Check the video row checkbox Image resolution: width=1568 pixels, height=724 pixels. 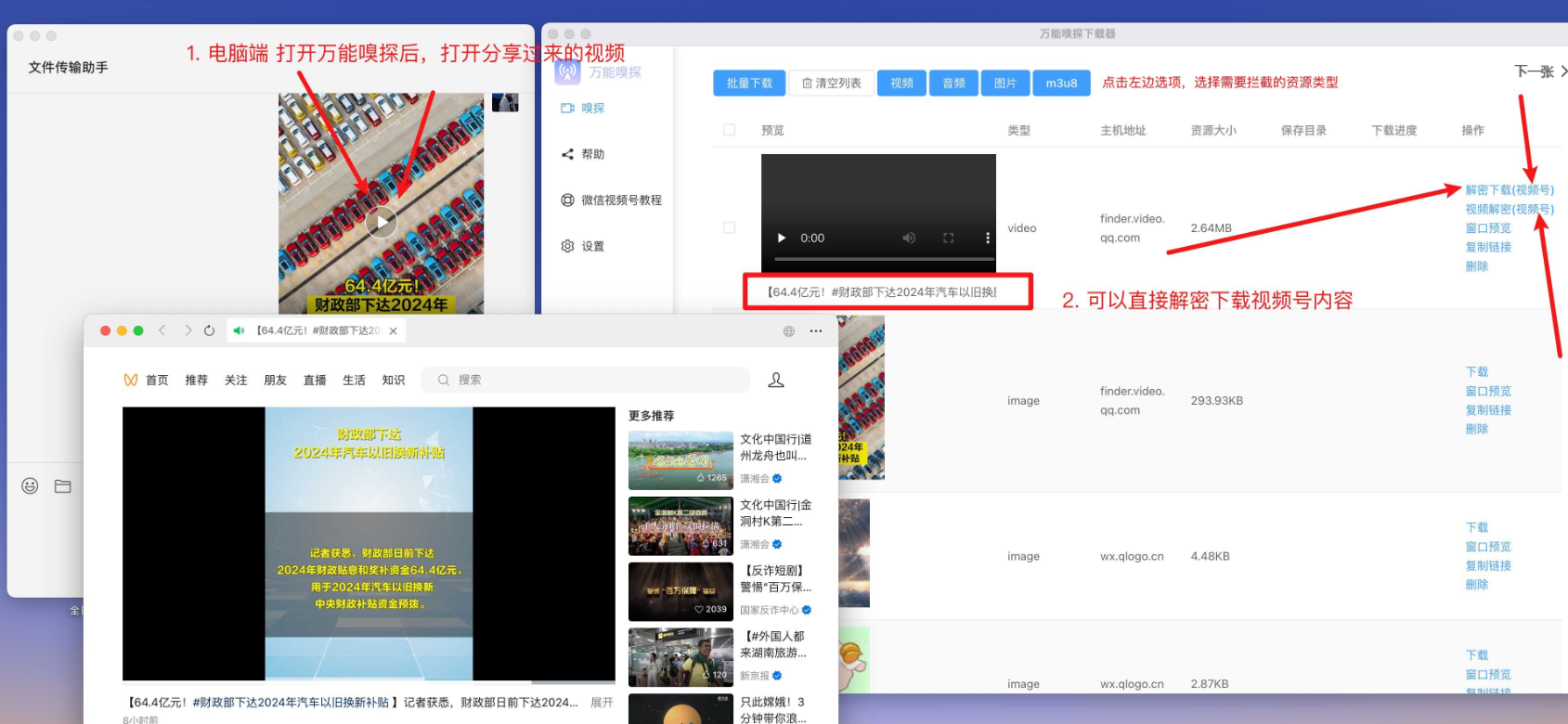click(x=730, y=227)
